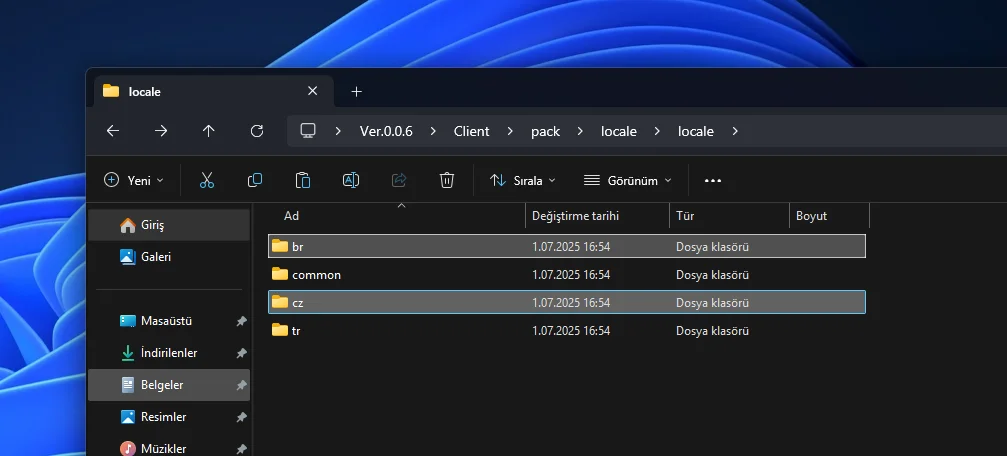This screenshot has width=1007, height=456.
Task: Unpin Masaüstü using its pin icon
Action: (x=241, y=321)
